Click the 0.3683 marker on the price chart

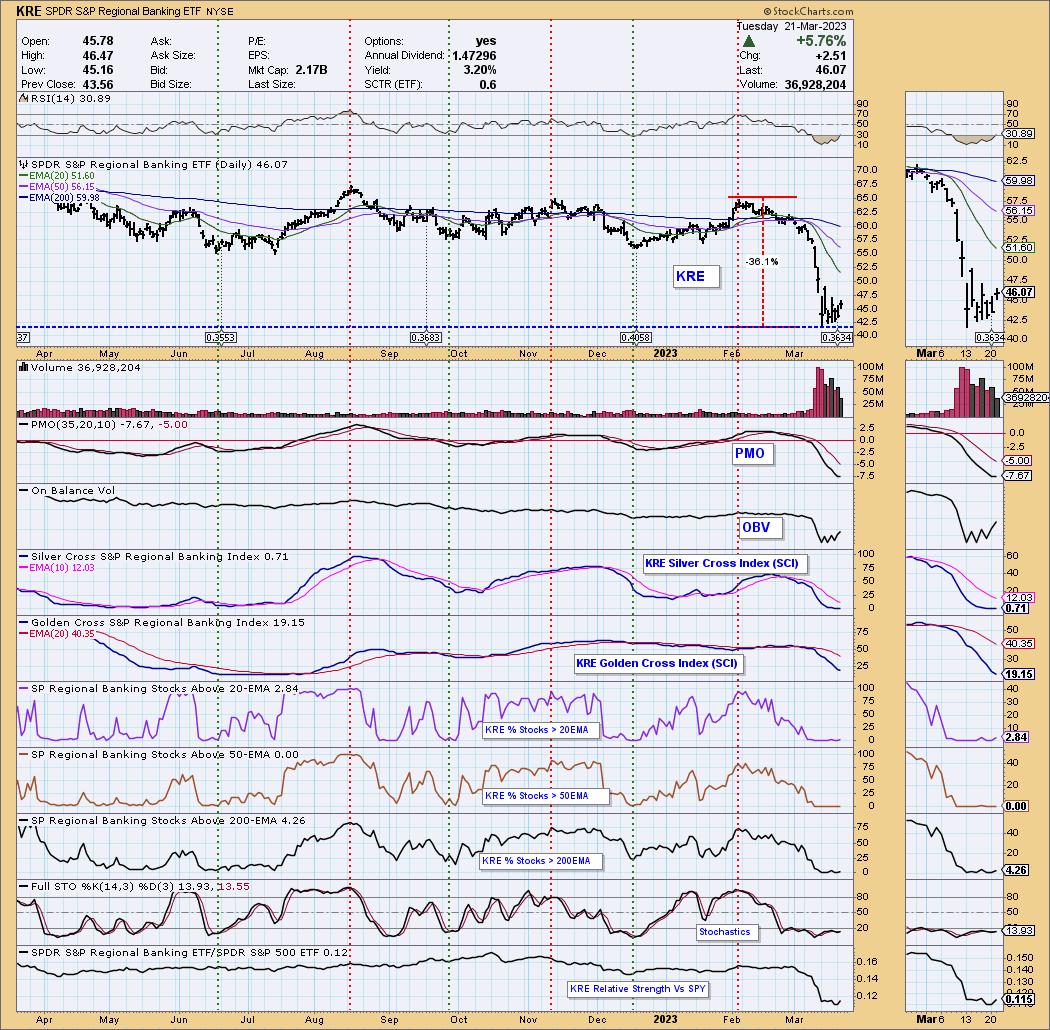point(426,338)
